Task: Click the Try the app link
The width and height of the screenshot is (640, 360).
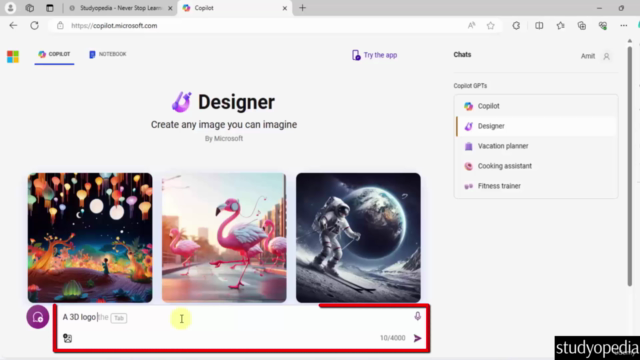Action: point(374,55)
